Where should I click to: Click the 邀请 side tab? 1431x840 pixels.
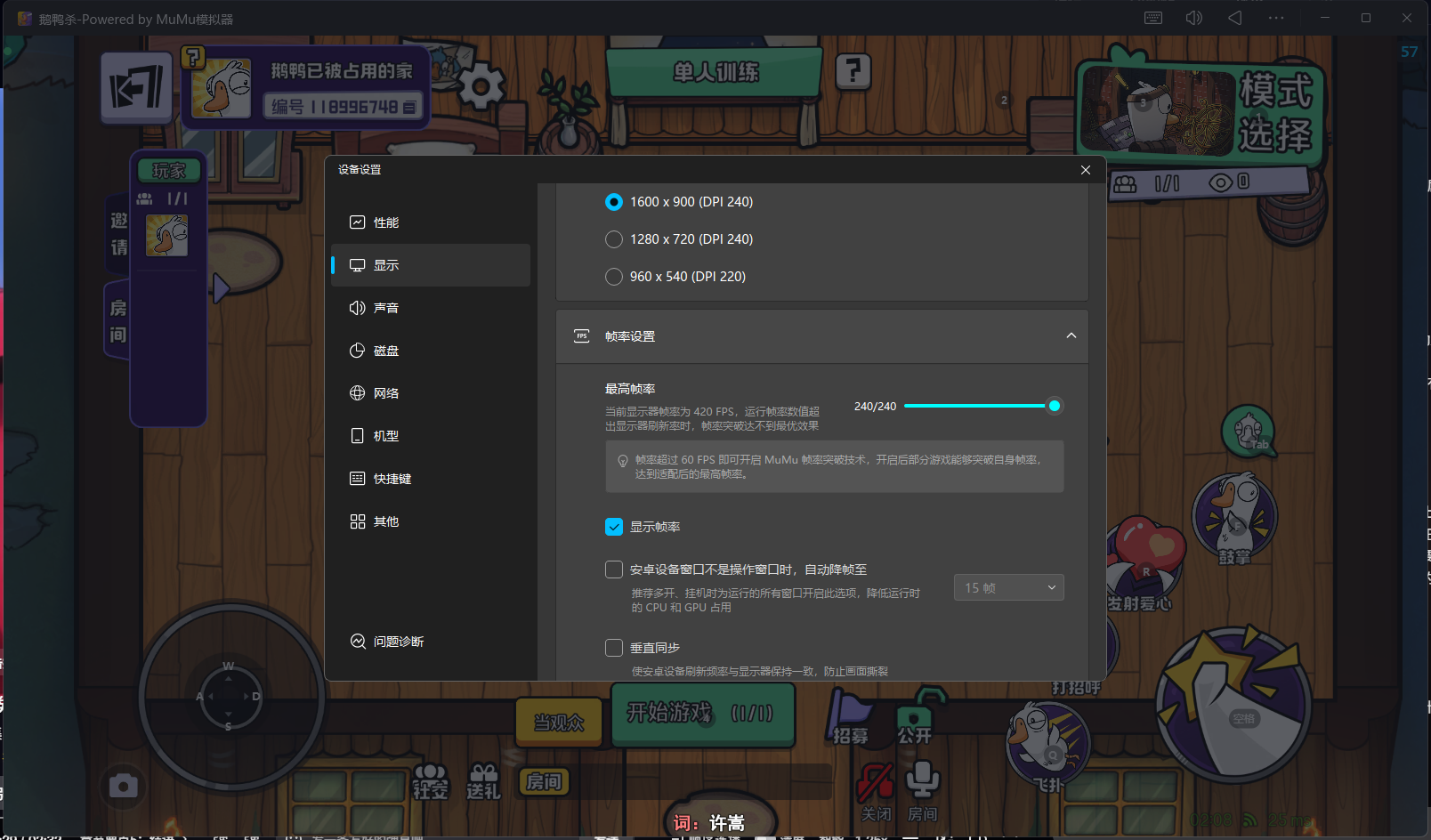coord(118,234)
